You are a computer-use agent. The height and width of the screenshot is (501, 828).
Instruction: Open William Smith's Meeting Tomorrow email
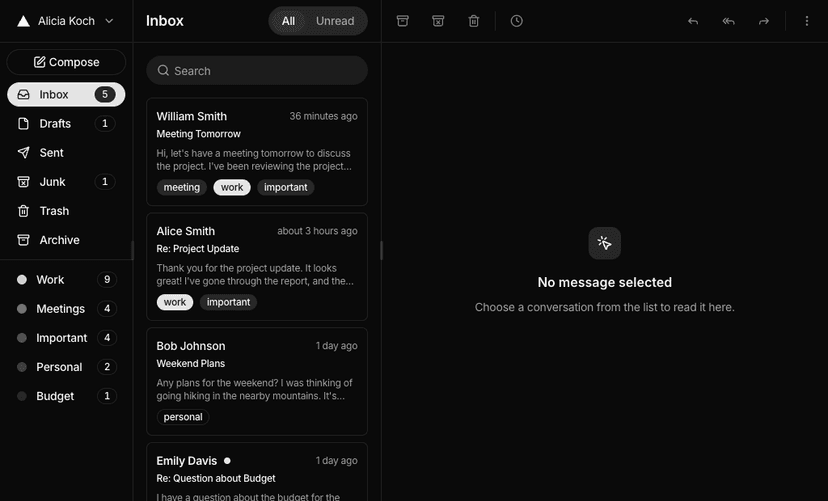257,152
